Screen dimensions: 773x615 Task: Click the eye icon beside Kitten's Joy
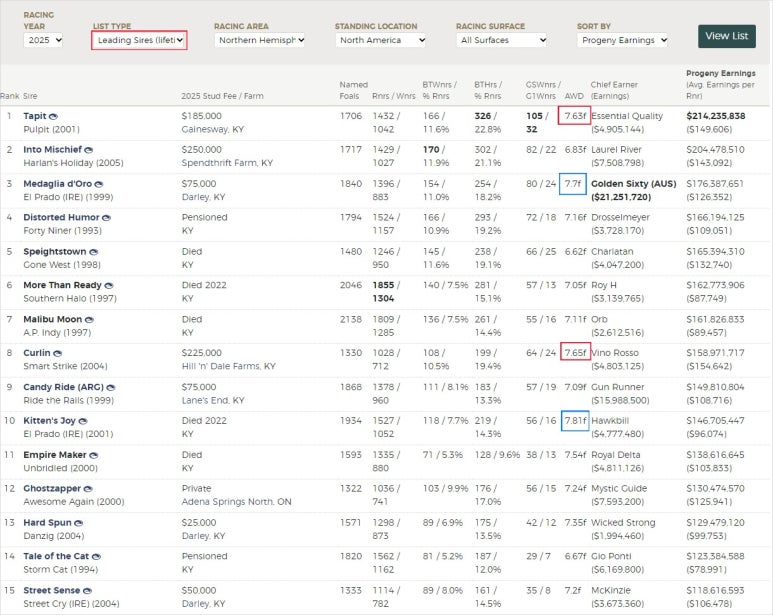tap(83, 421)
